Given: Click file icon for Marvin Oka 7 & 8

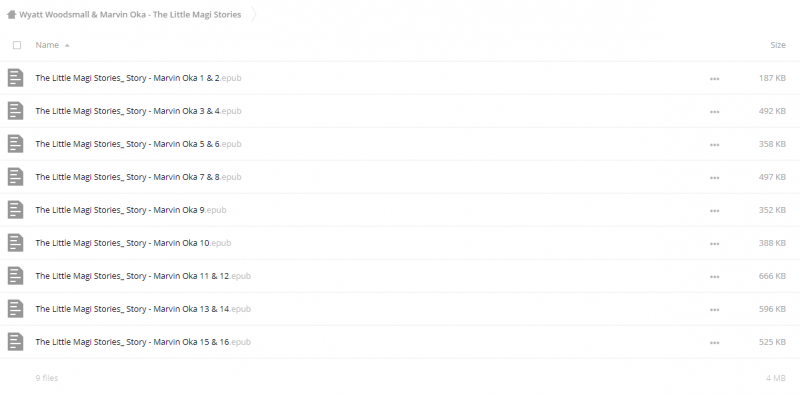Looking at the screenshot, I should point(15,177).
